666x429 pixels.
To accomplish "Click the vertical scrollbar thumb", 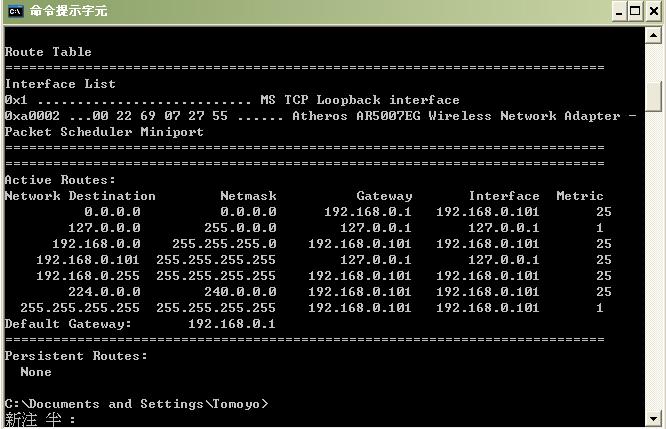I will point(654,96).
